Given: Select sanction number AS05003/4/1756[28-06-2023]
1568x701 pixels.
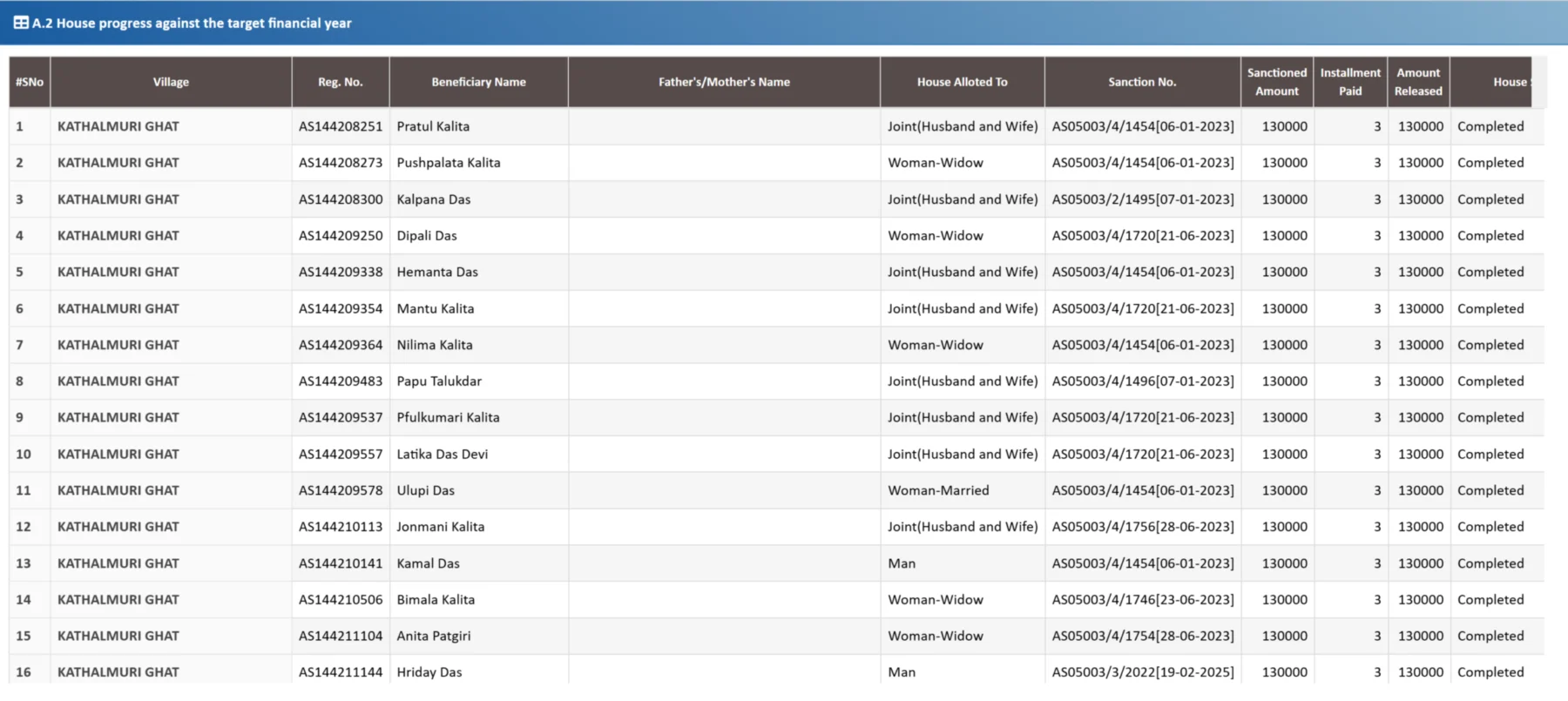Looking at the screenshot, I should [x=1143, y=527].
